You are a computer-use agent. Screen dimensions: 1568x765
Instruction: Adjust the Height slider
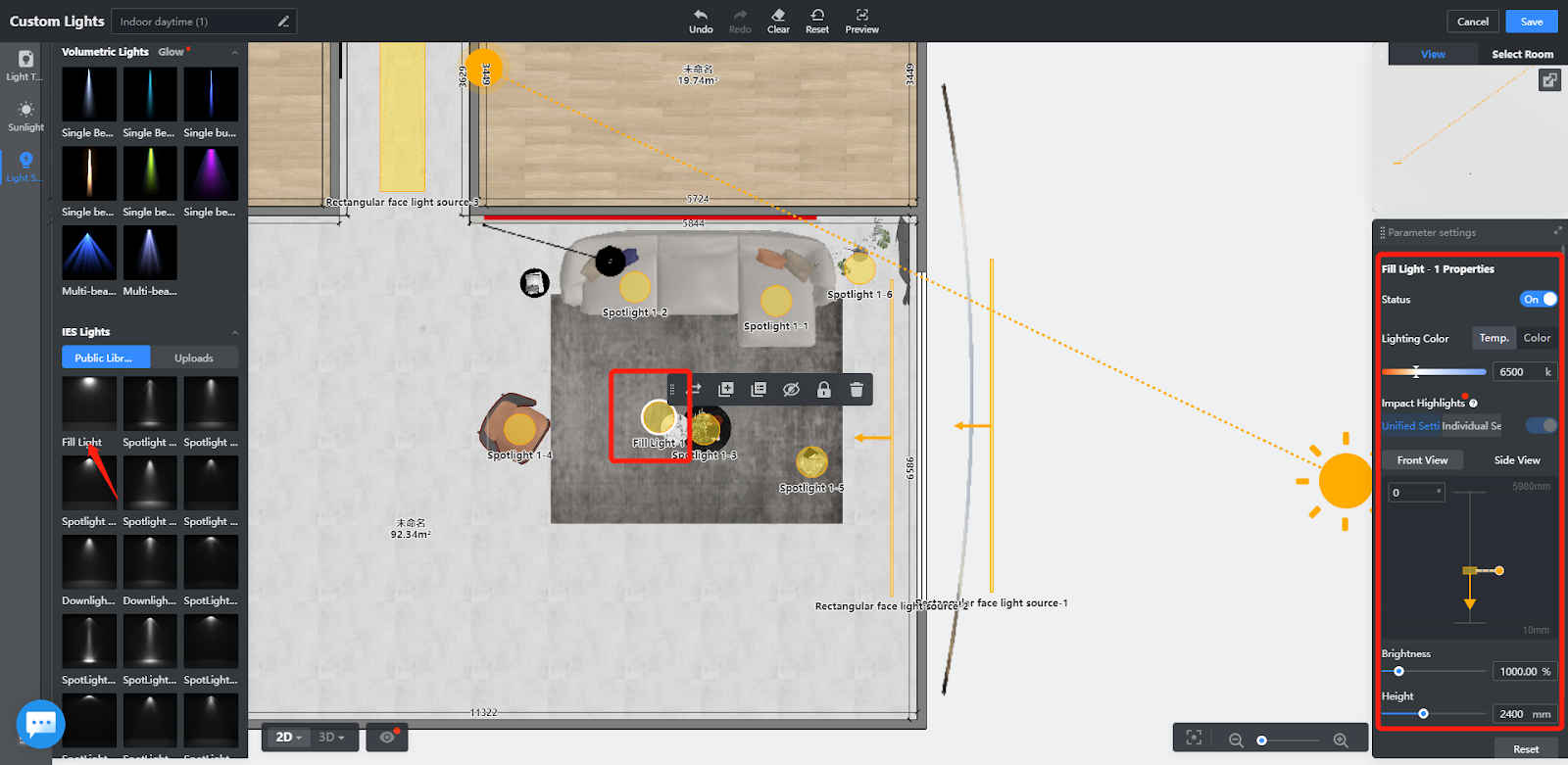pos(1434,714)
